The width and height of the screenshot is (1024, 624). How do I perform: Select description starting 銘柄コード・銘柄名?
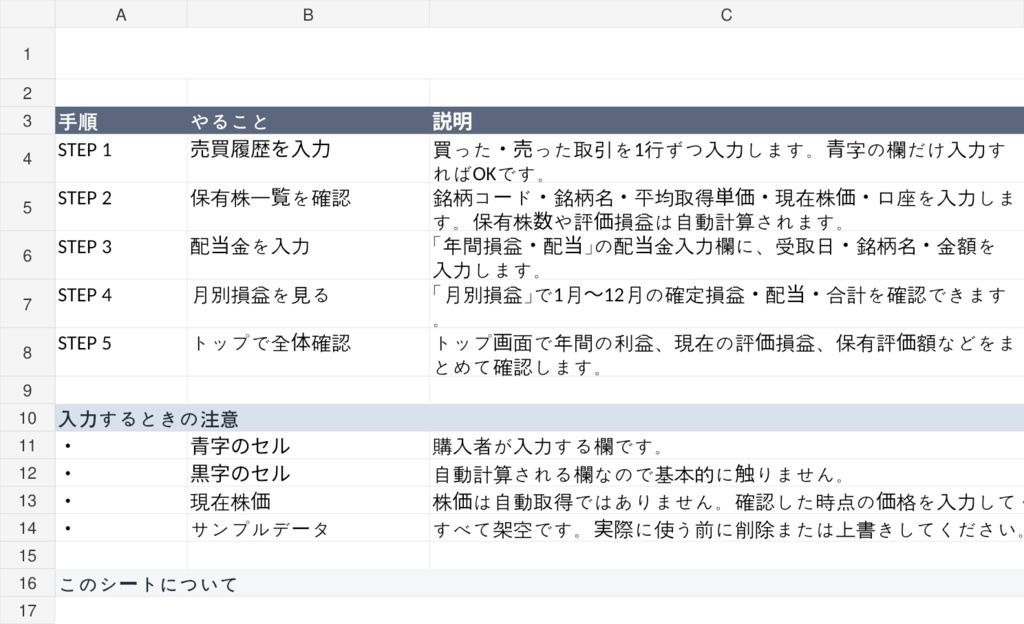click(726, 207)
